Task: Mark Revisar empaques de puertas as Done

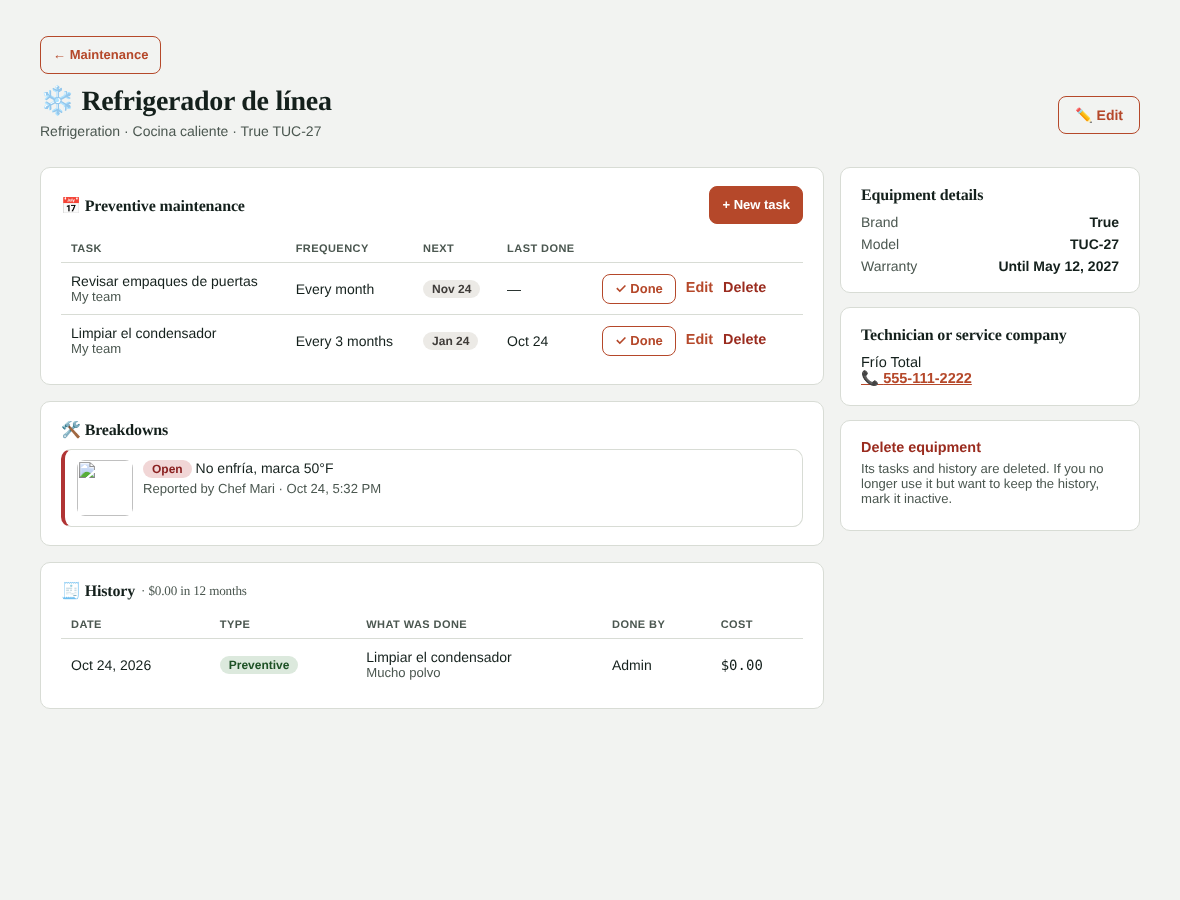Action: (639, 289)
